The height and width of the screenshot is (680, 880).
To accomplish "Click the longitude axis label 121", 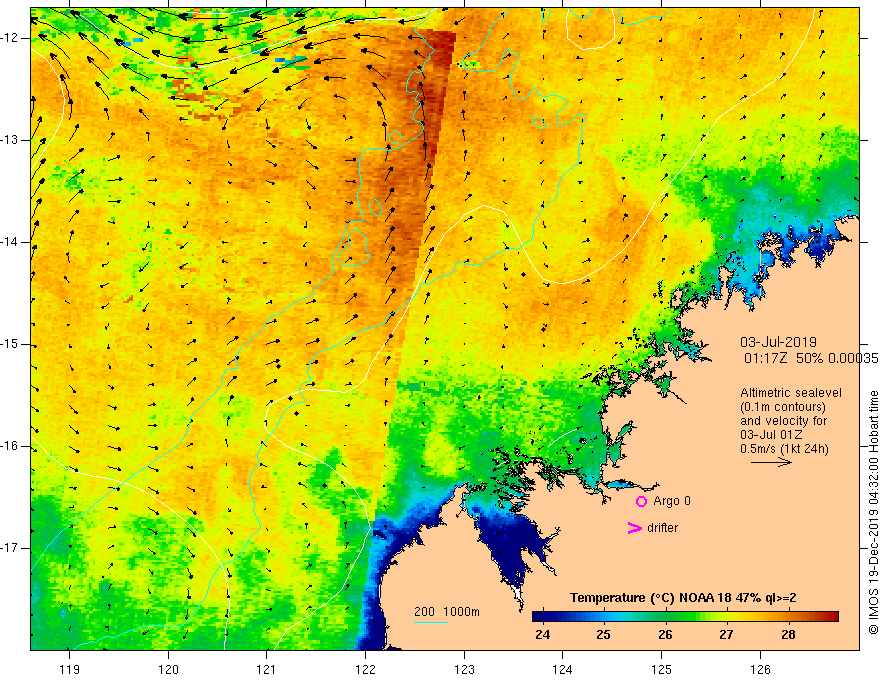I will pyautogui.click(x=267, y=669).
